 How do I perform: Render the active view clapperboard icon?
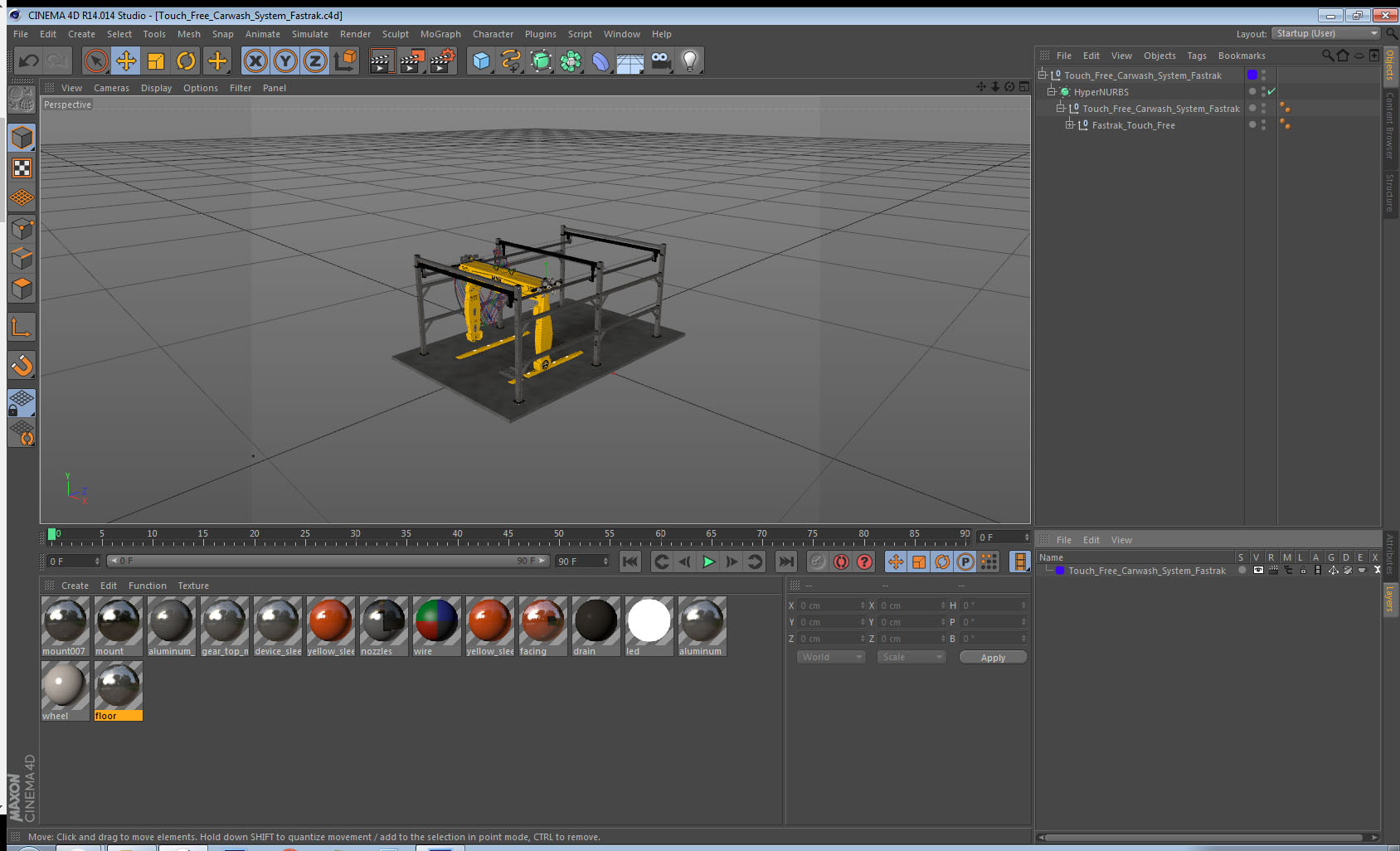[382, 61]
